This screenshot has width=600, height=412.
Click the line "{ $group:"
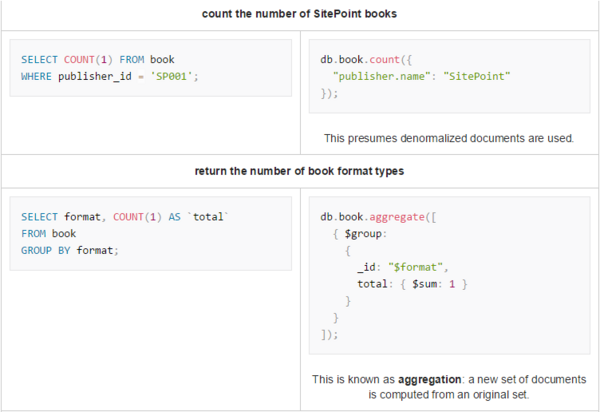360,234
